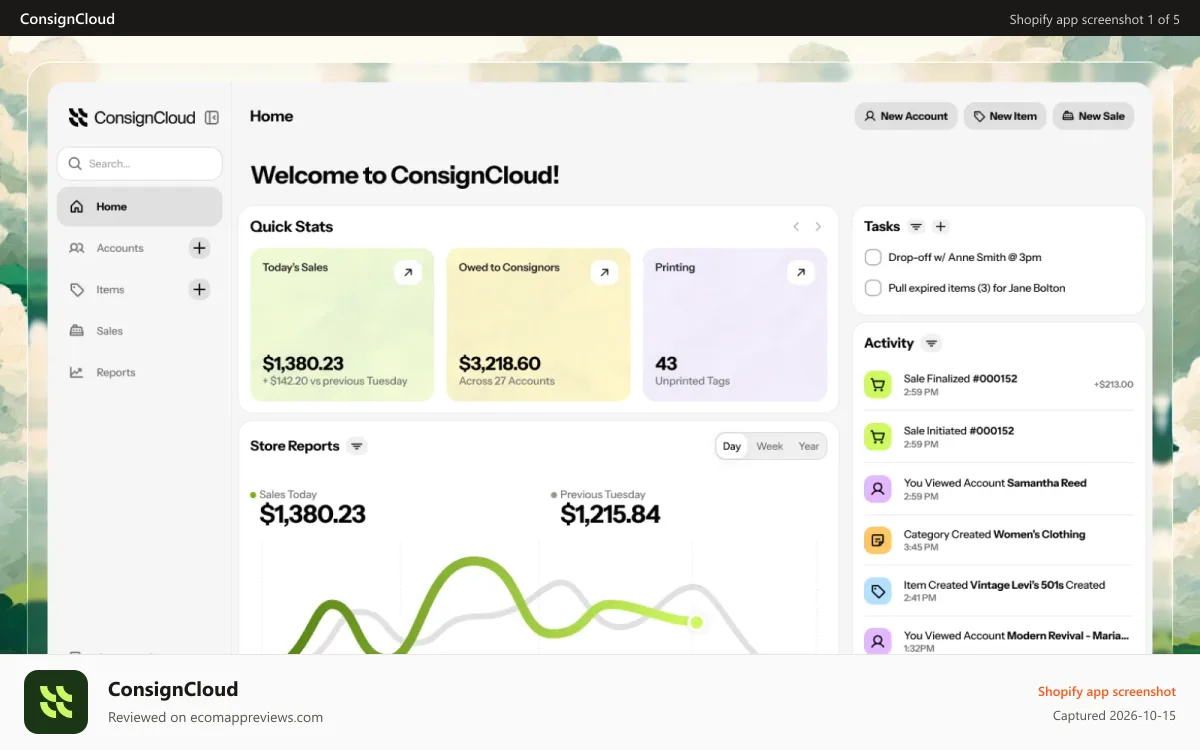
Task: Click the plus icon next to Items
Action: click(199, 290)
